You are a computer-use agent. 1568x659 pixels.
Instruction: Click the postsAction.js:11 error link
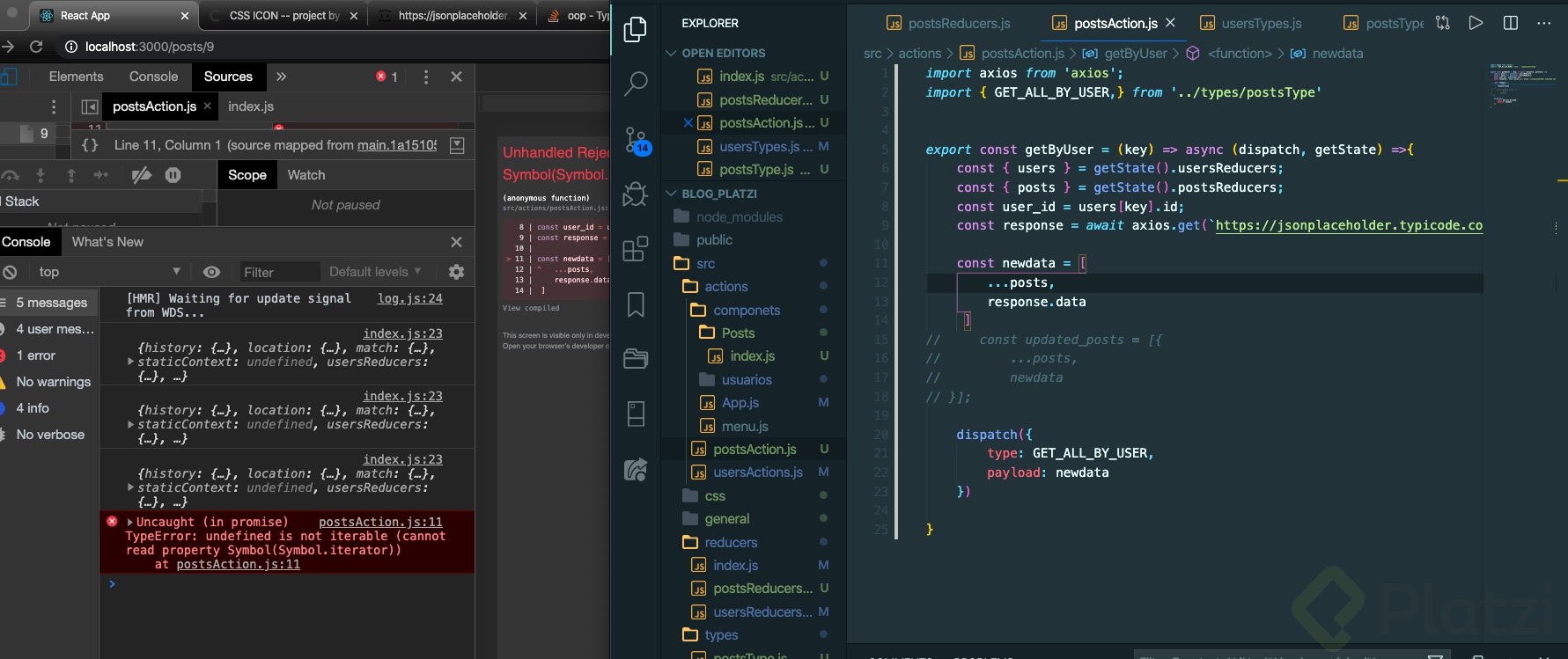(x=380, y=522)
